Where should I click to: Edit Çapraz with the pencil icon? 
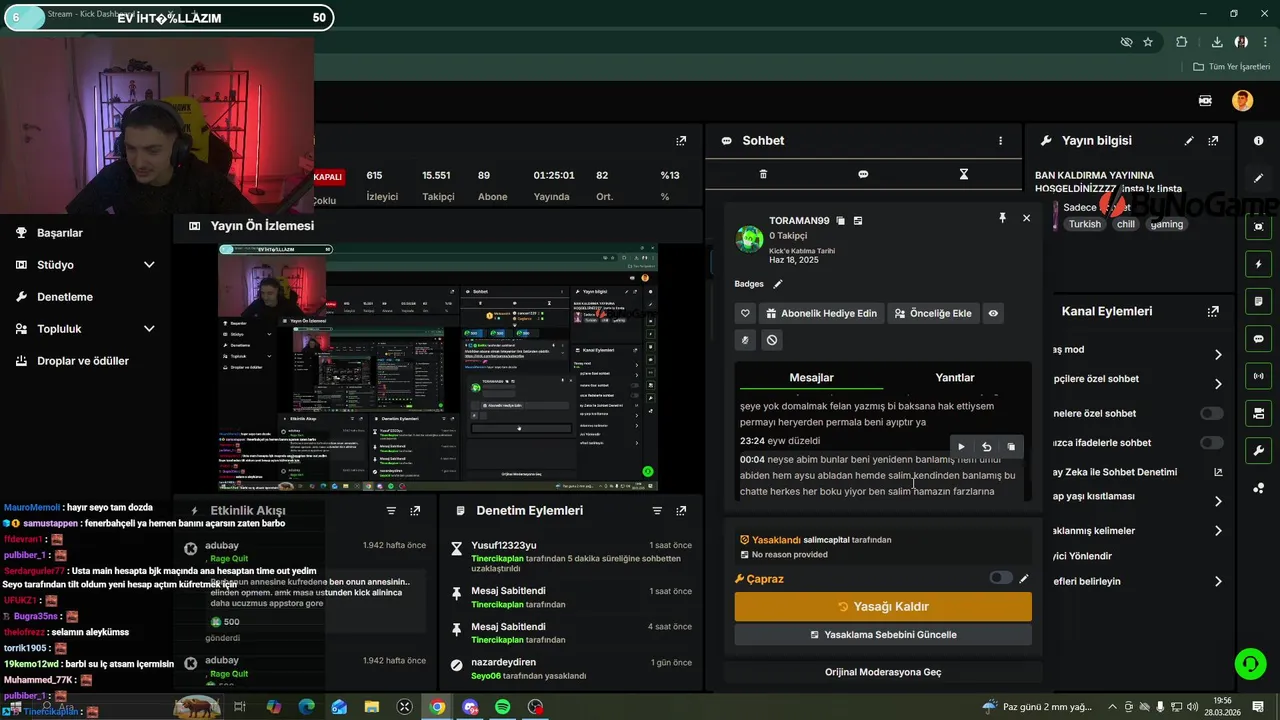pyautogui.click(x=1024, y=578)
